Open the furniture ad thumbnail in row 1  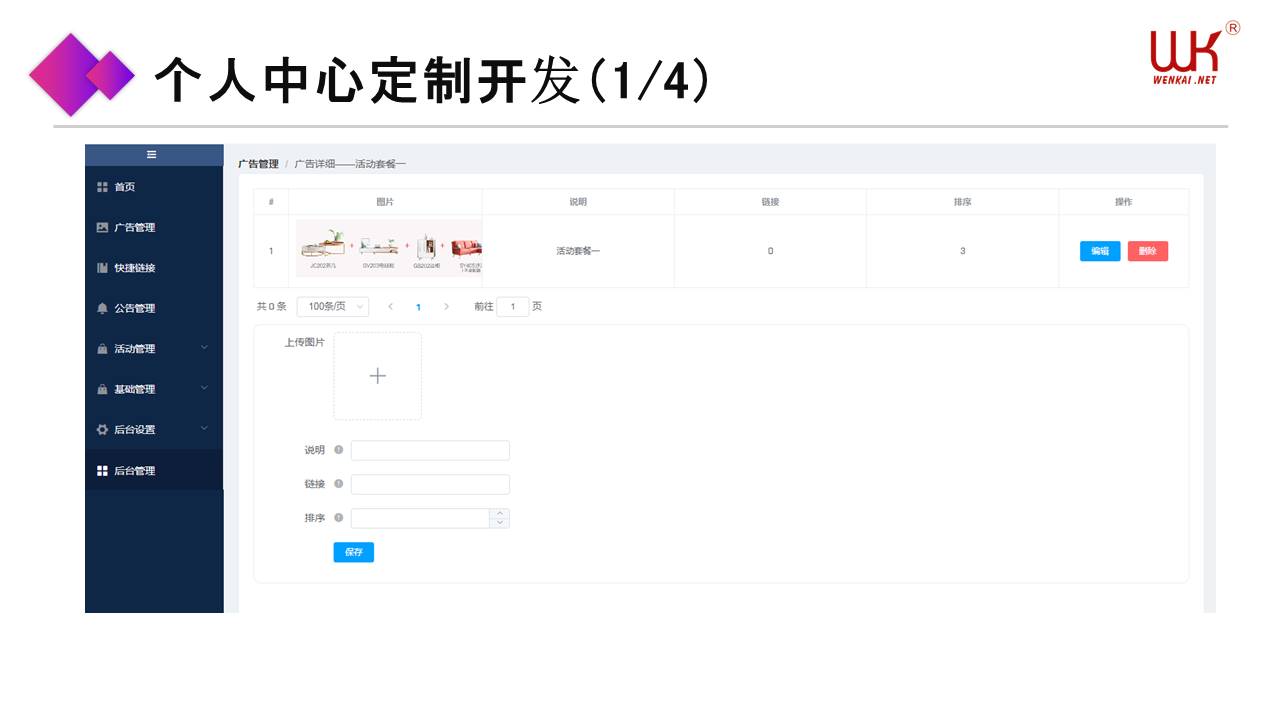tap(389, 250)
